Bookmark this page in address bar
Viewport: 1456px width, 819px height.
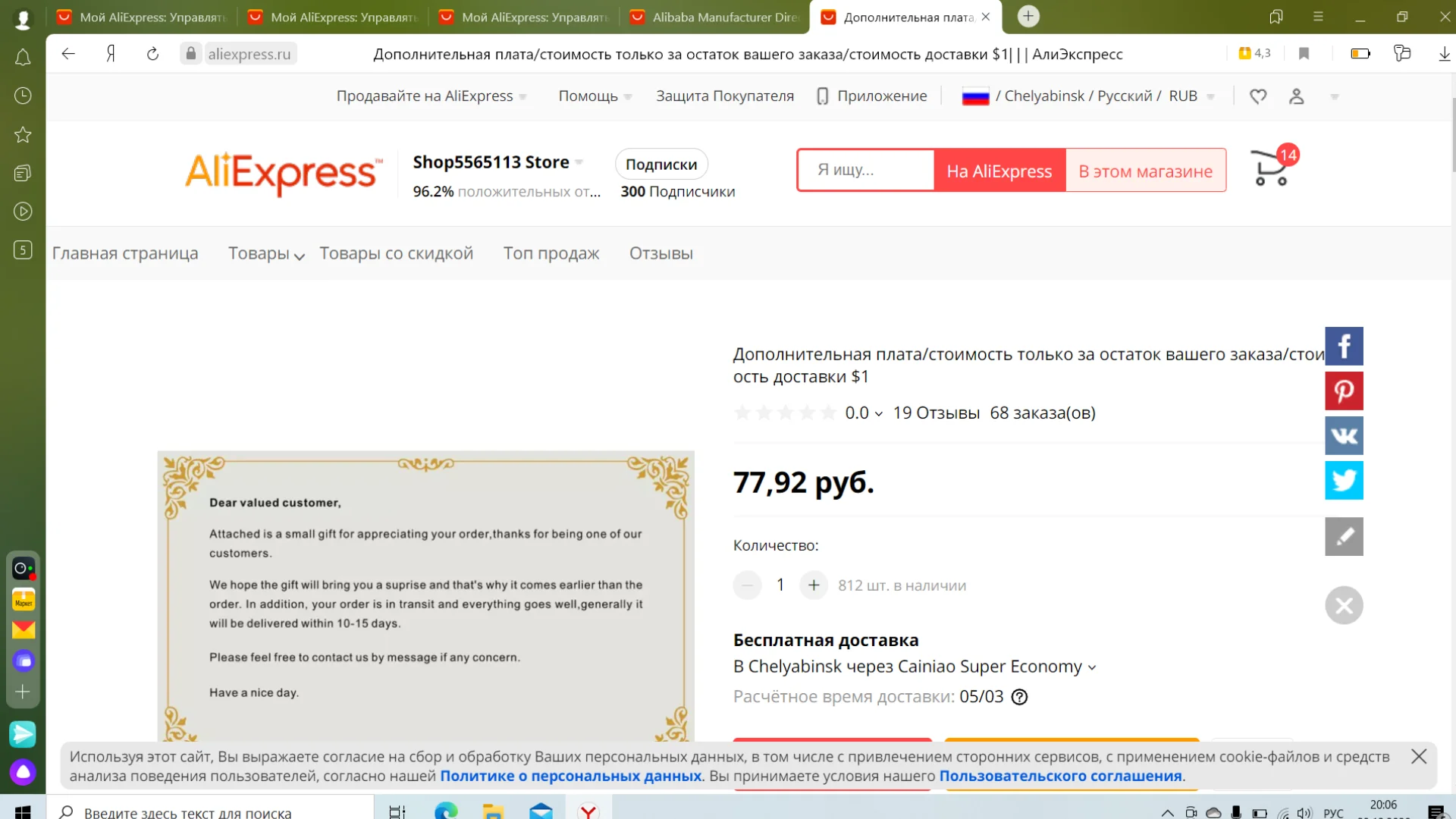tap(1304, 54)
